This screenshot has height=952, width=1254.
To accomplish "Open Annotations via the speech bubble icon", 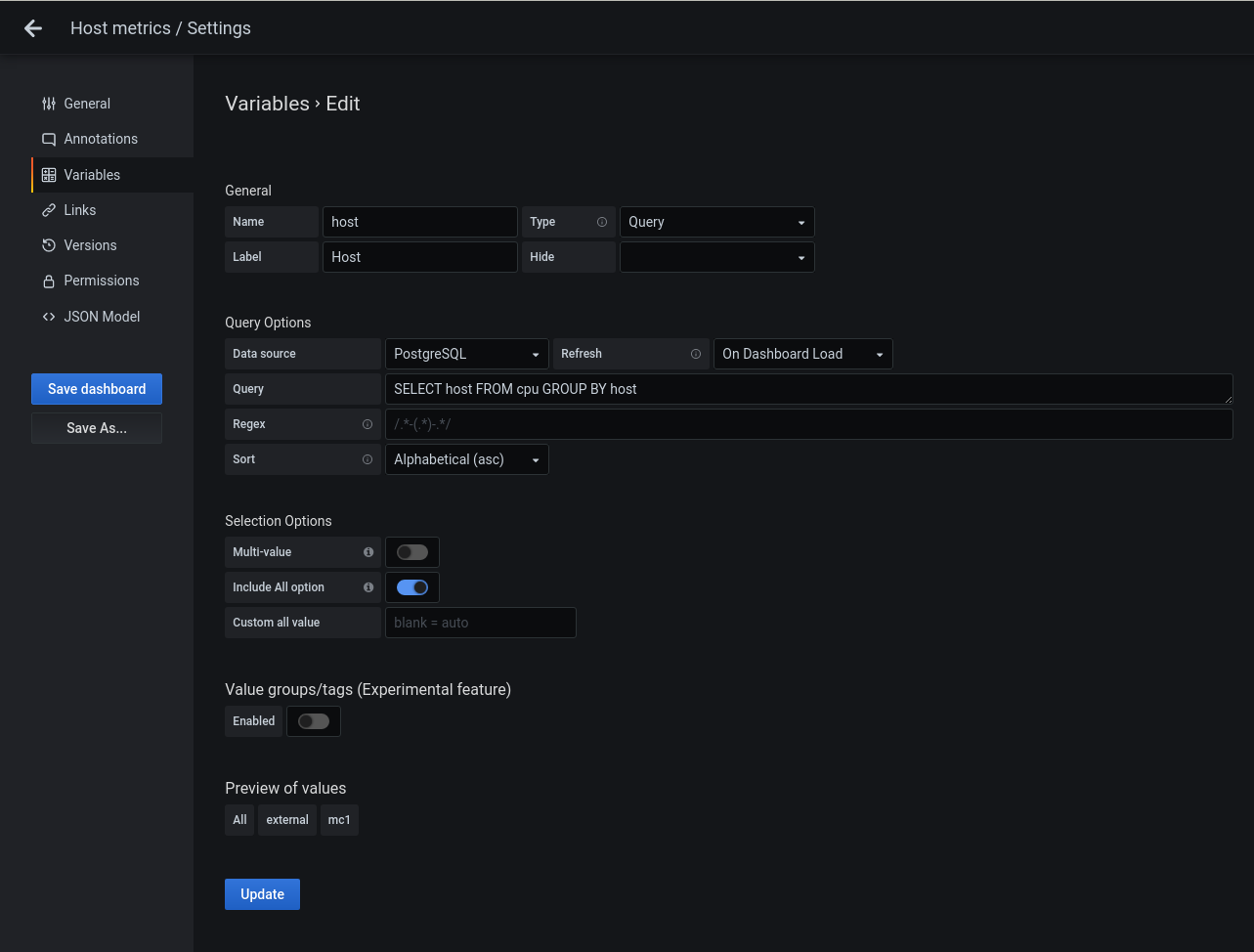I will 49,139.
